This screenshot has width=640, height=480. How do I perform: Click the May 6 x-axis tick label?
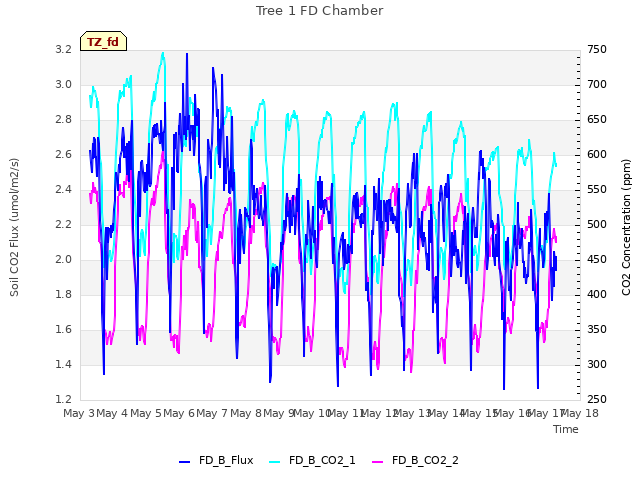pos(179,413)
